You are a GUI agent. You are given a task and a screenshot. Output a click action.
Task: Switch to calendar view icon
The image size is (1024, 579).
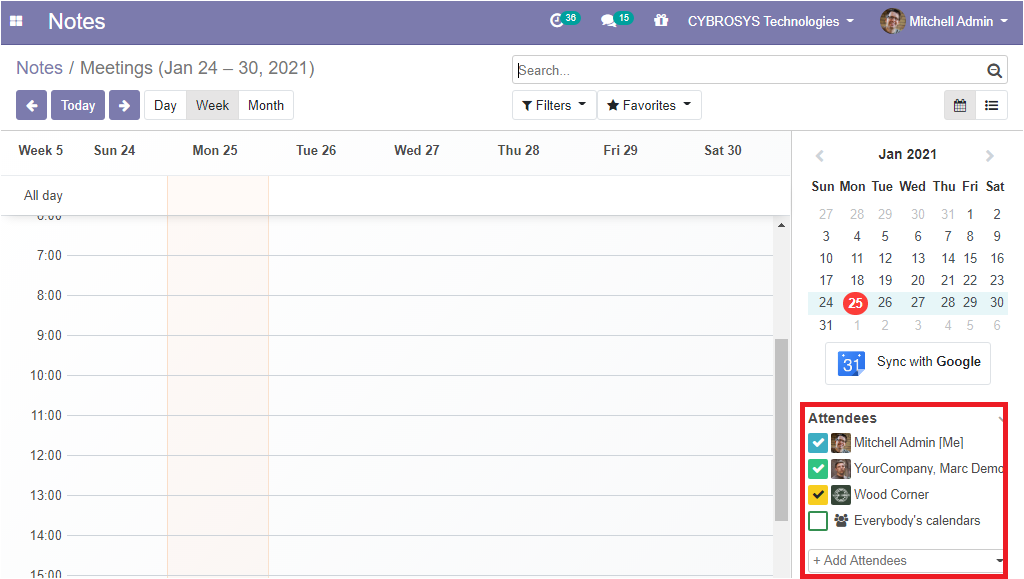(x=960, y=105)
